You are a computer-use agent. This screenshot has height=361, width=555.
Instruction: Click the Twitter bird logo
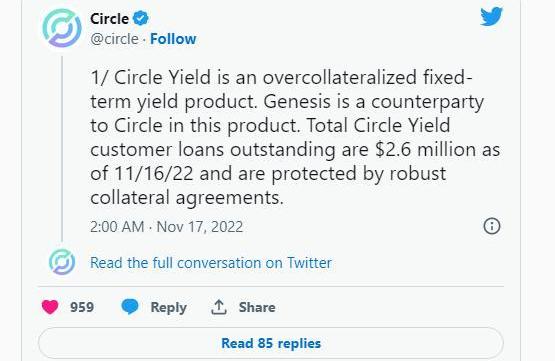click(x=491, y=16)
